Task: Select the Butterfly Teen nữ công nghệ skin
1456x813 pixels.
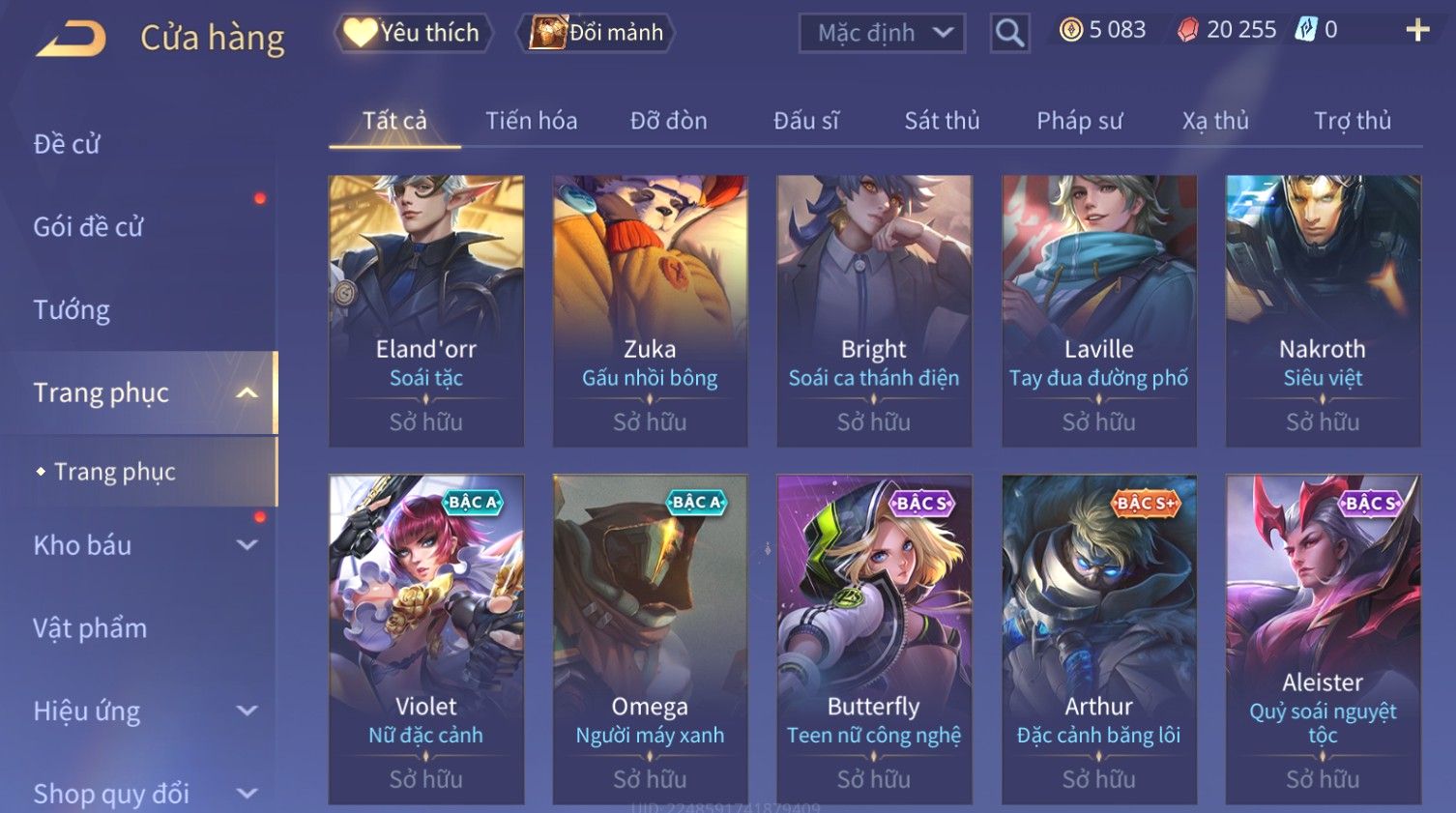Action: tap(874, 639)
